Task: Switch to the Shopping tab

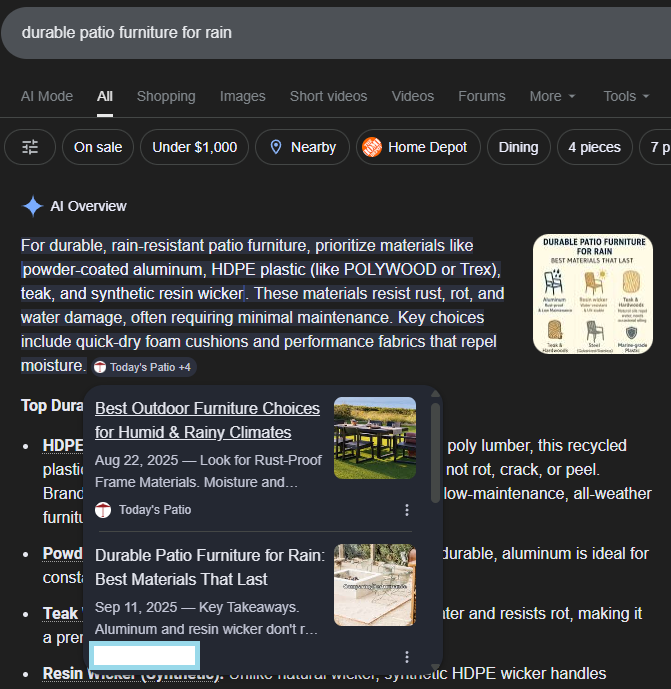Action: [166, 96]
